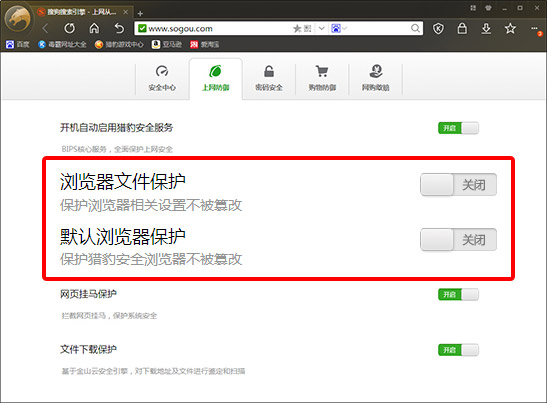
Task: Disable 网页挂马保护 toggle
Action: pos(458,295)
